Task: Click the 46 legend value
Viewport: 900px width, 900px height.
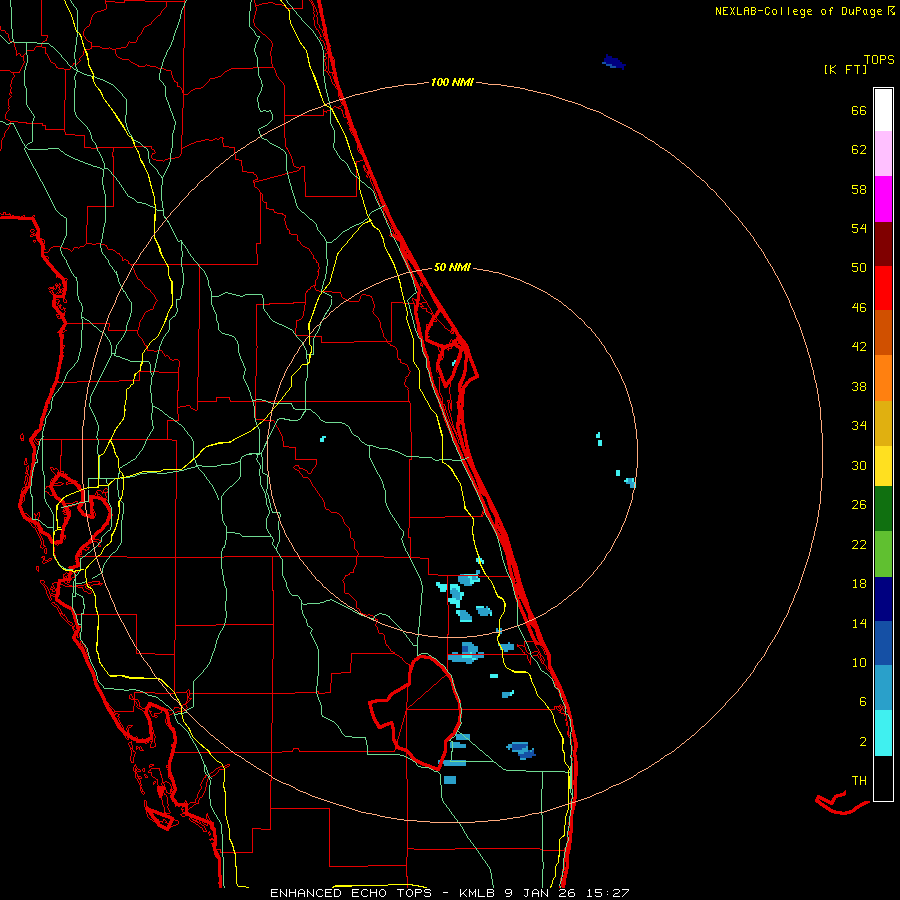Action: tap(859, 308)
